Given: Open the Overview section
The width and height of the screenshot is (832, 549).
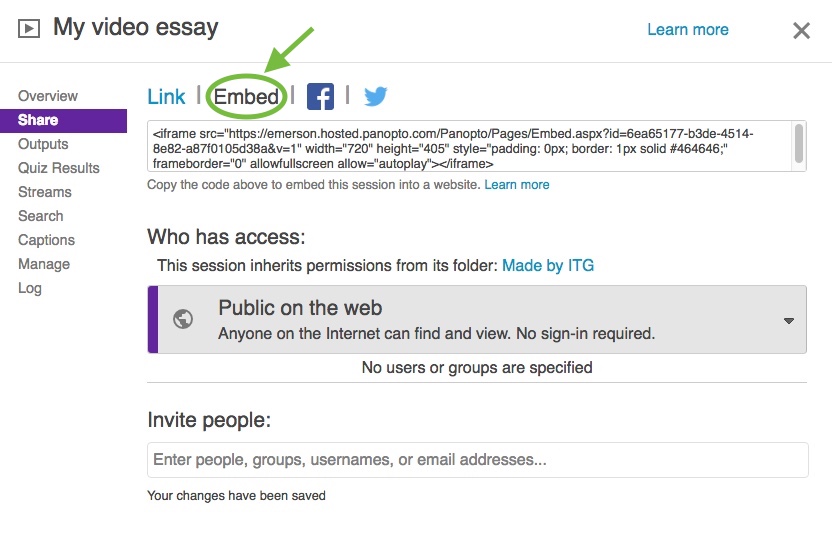Looking at the screenshot, I should coord(48,96).
